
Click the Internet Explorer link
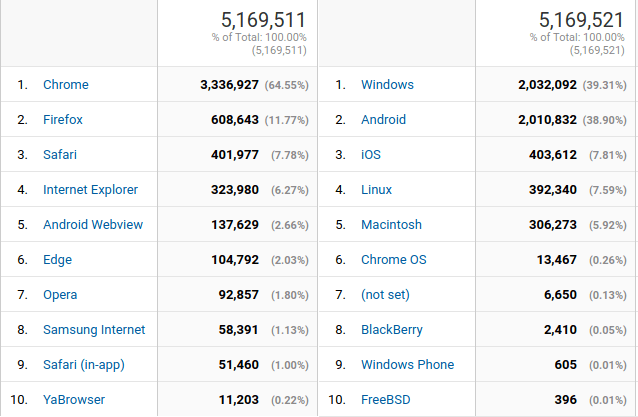[x=90, y=190]
